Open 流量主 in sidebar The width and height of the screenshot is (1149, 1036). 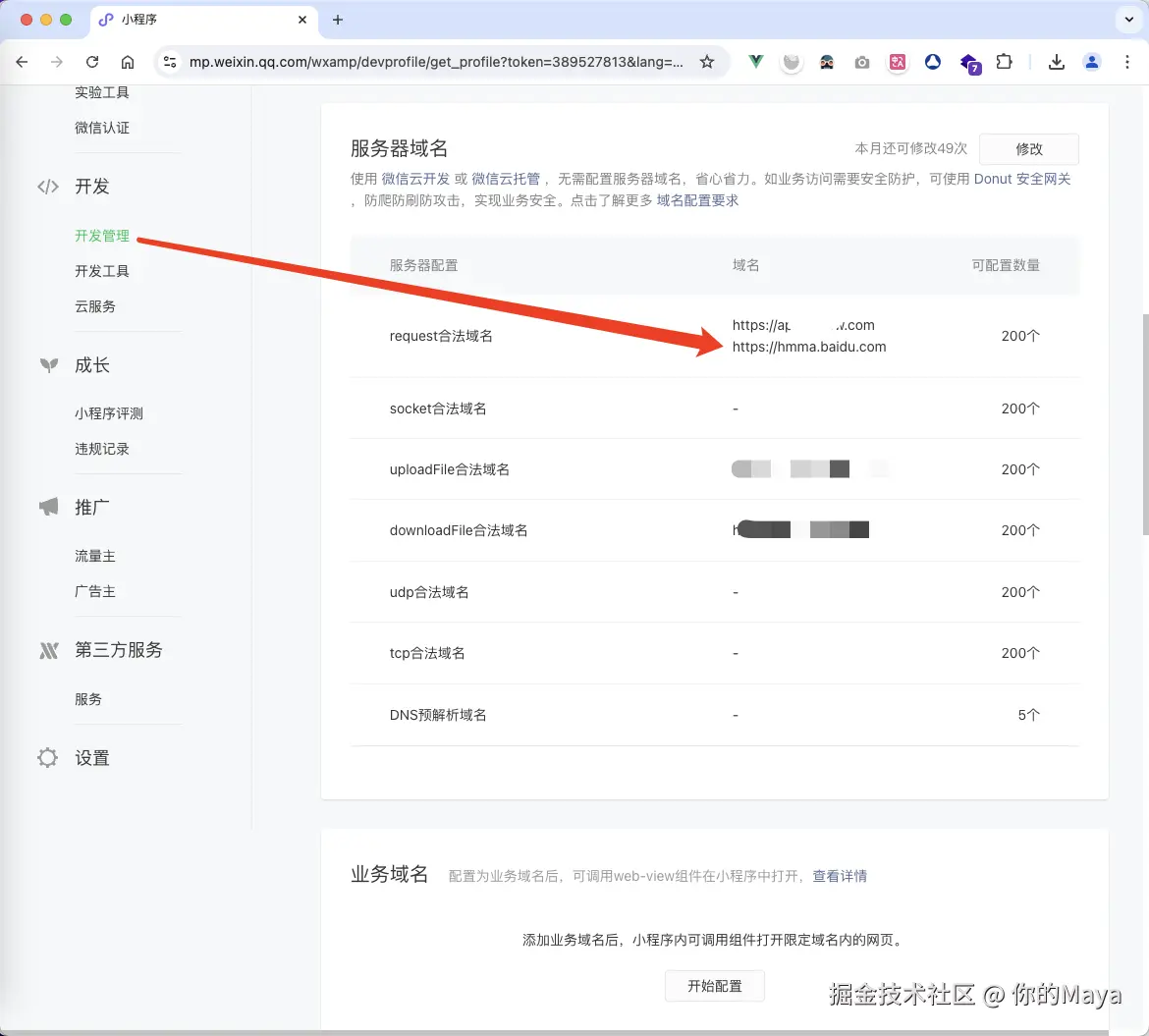(x=95, y=556)
